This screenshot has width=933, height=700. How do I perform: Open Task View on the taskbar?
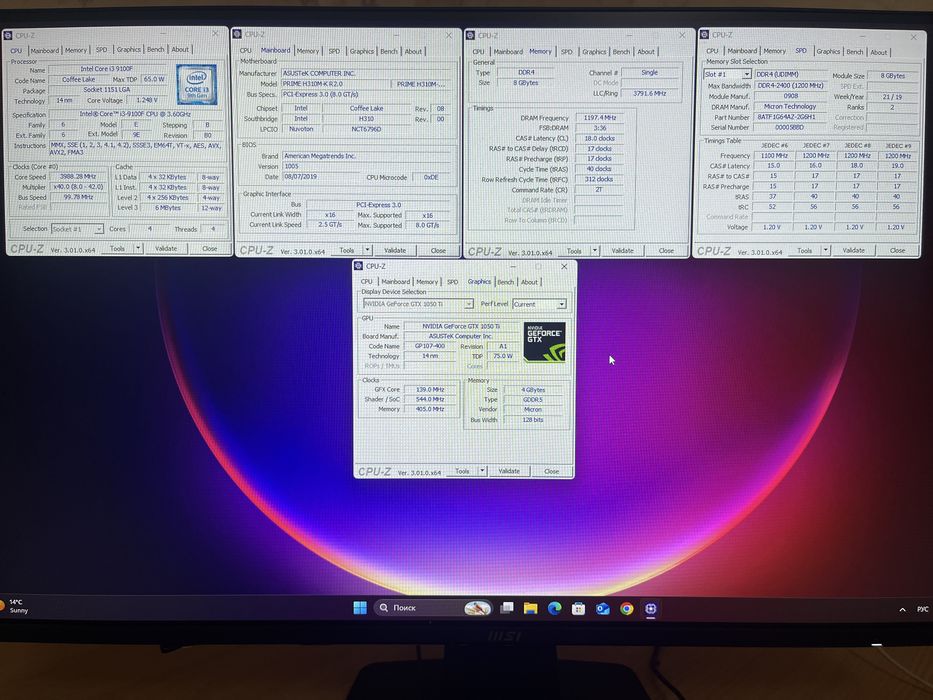coord(507,608)
